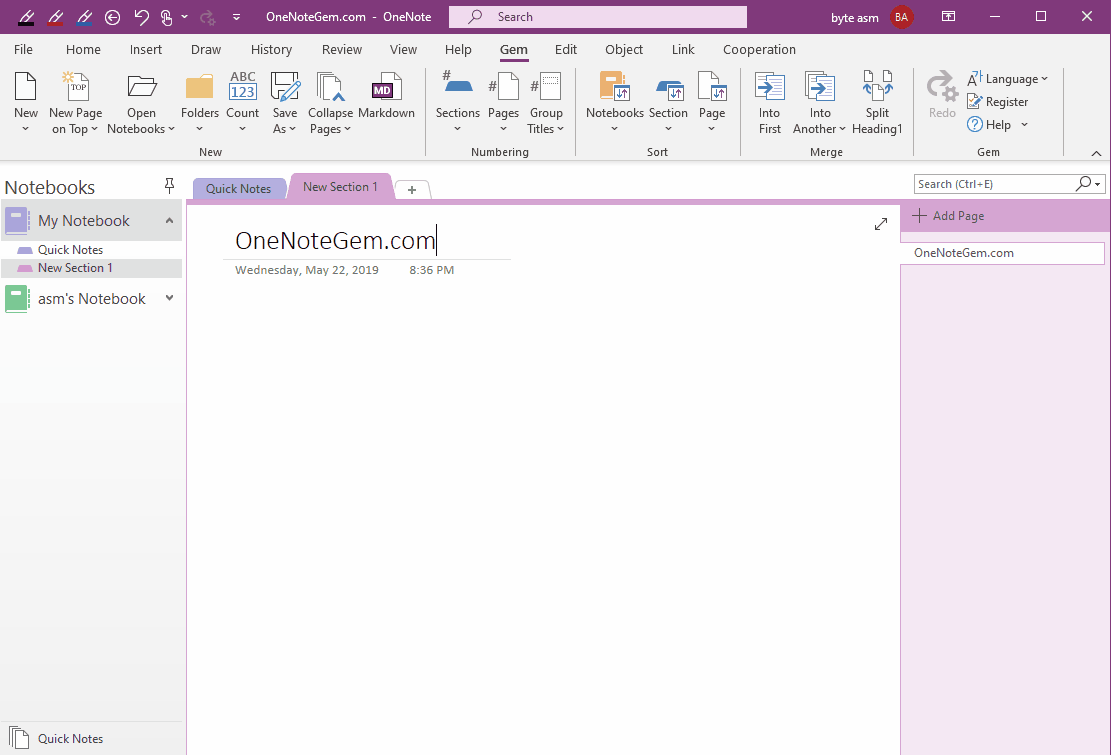
Task: Pin the Notebooks pane
Action: (x=169, y=186)
